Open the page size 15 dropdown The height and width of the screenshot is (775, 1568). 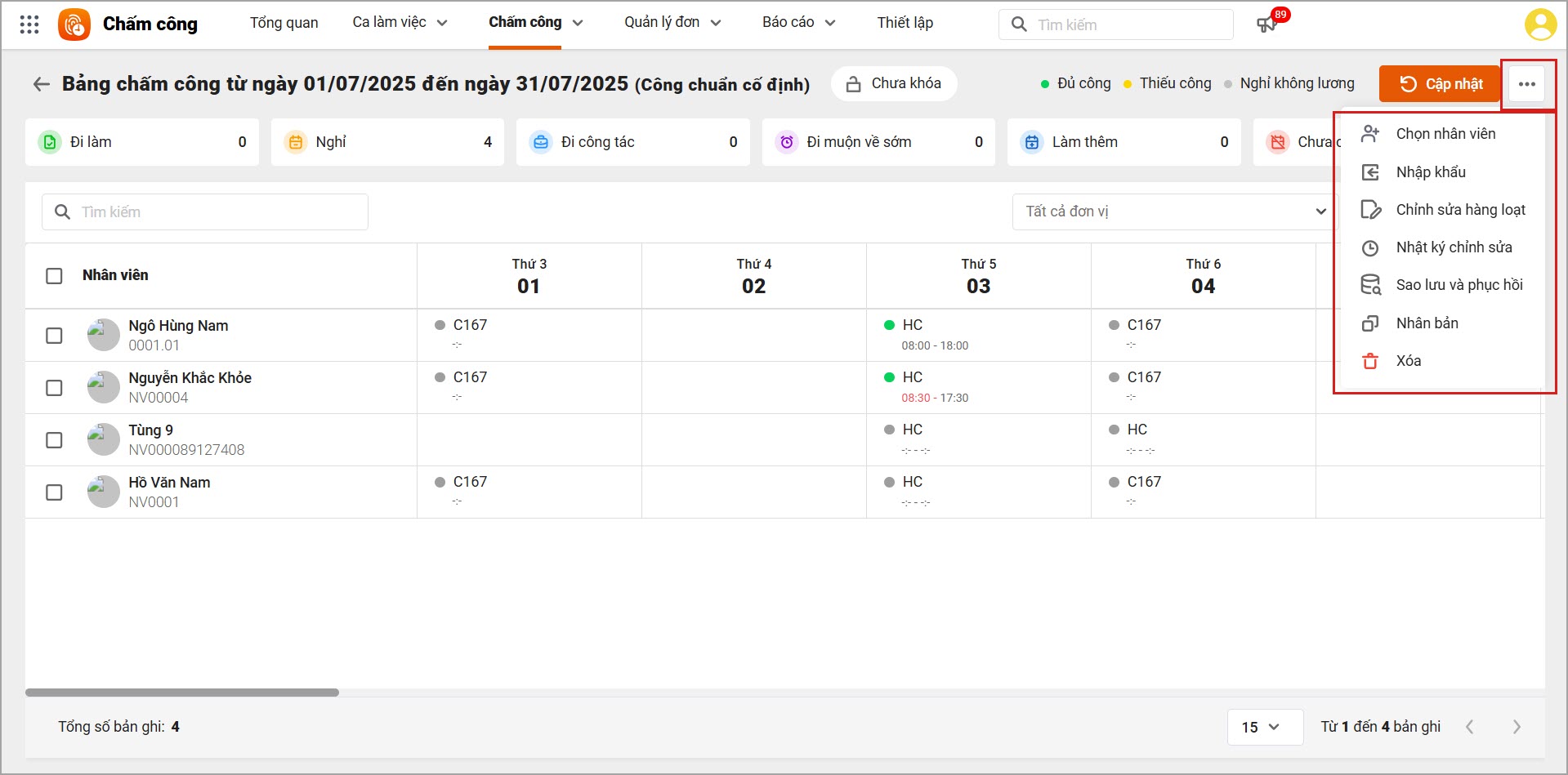pos(1263,727)
